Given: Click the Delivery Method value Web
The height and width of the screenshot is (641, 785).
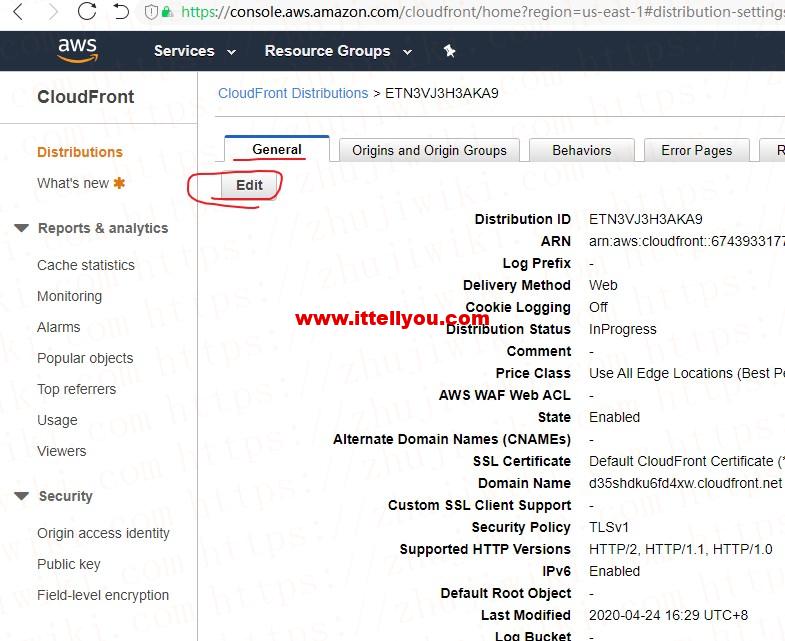Looking at the screenshot, I should click(603, 285).
